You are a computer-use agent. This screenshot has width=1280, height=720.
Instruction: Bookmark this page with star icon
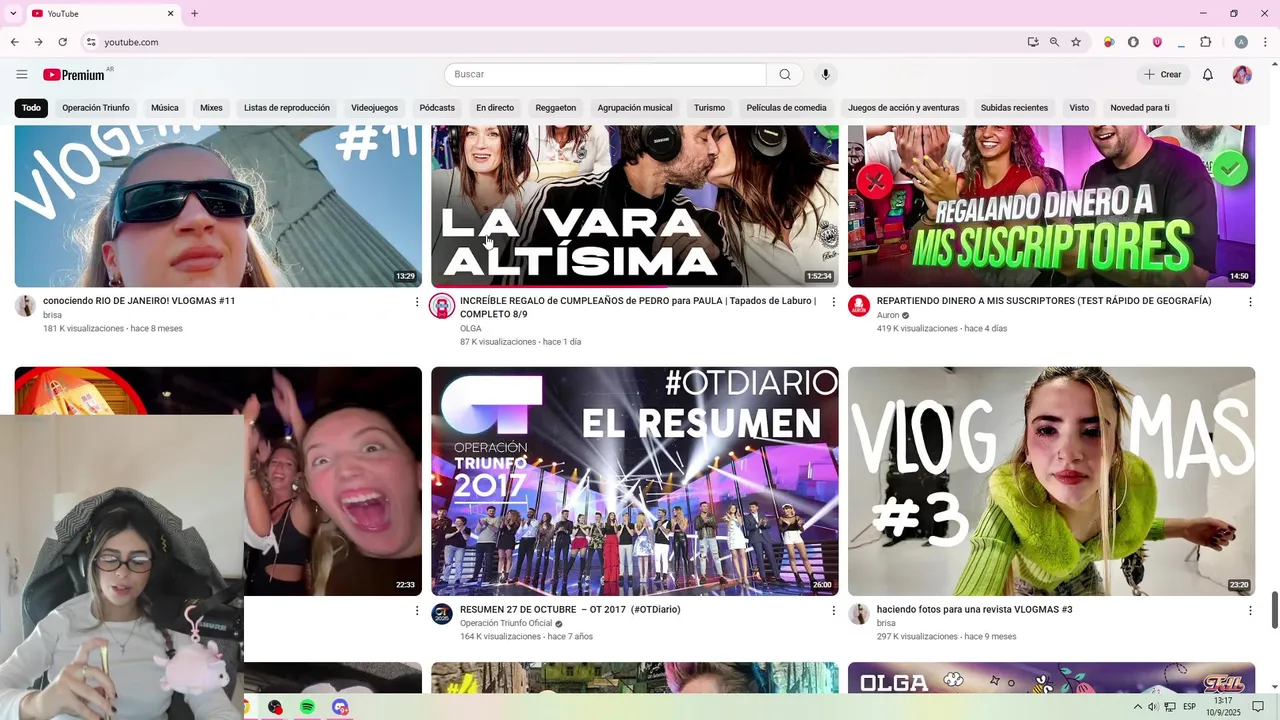(1076, 42)
